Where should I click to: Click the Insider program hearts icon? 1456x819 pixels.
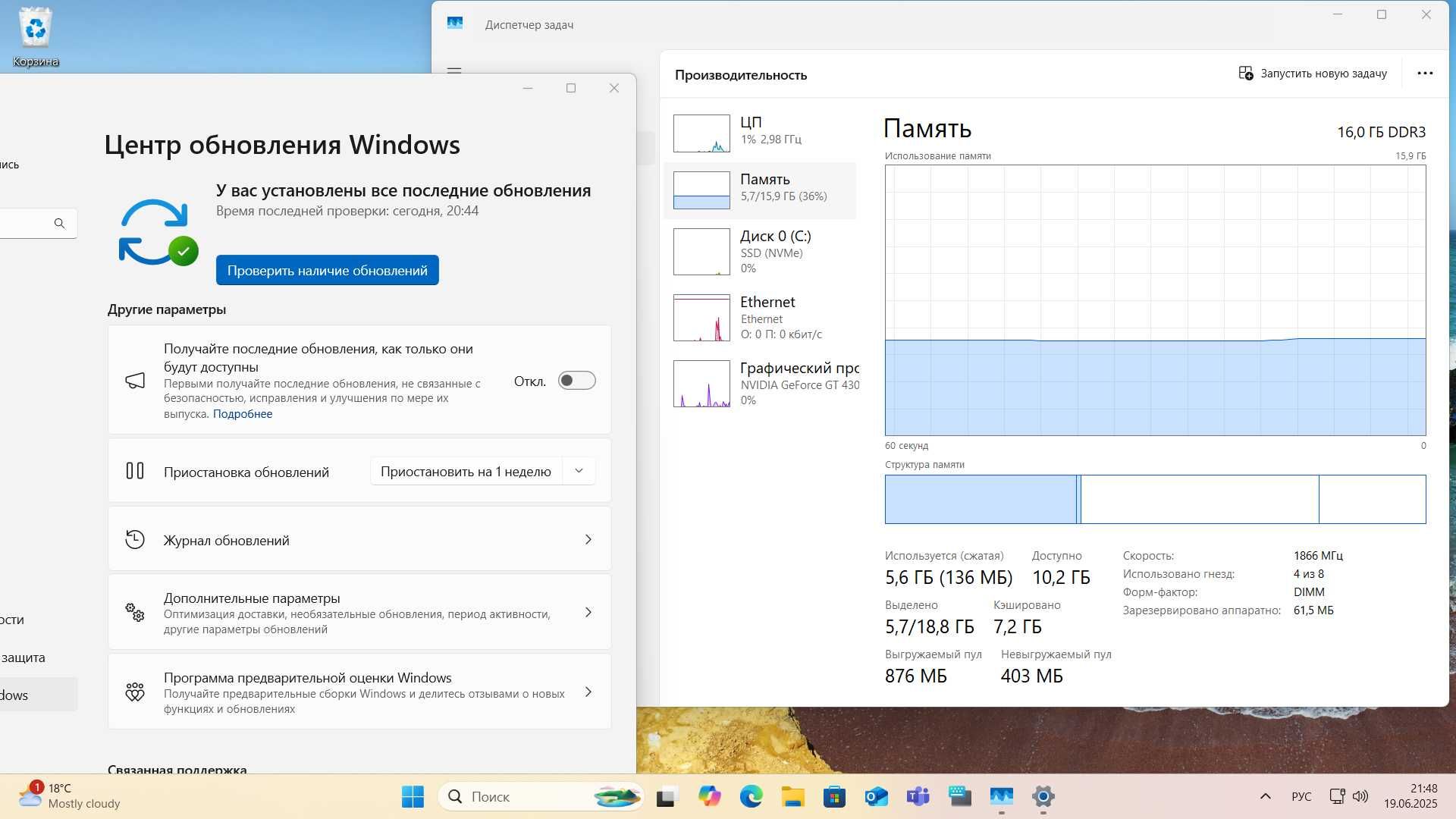135,692
